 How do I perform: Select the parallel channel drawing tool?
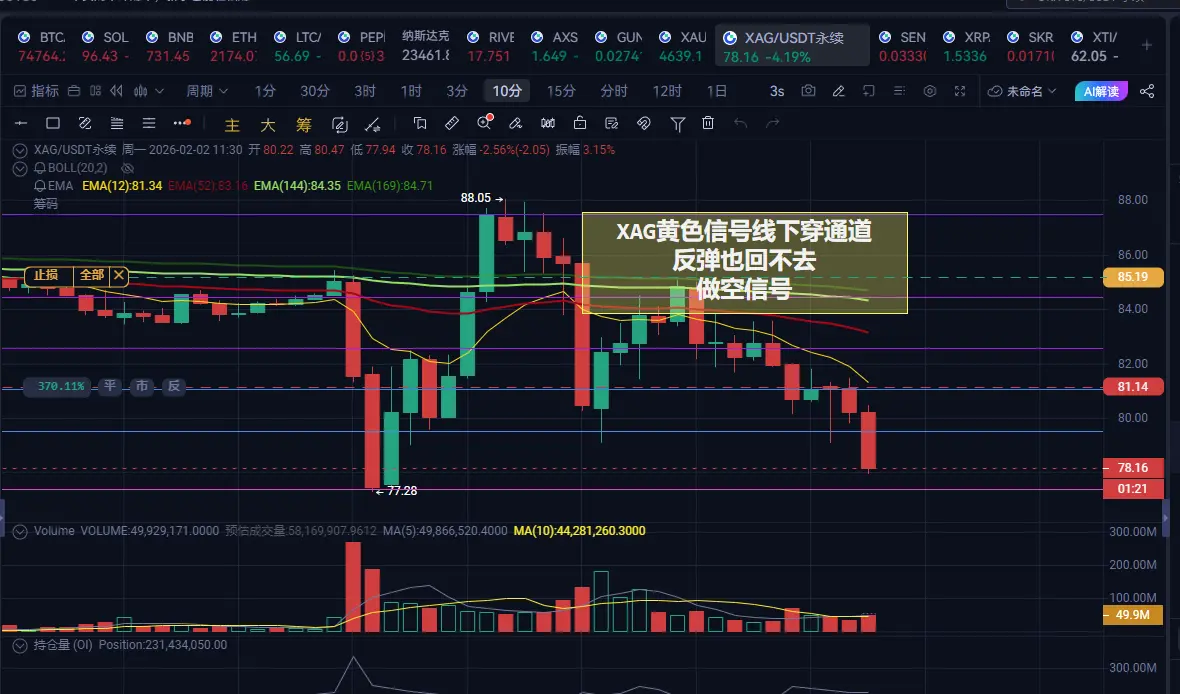tap(85, 123)
